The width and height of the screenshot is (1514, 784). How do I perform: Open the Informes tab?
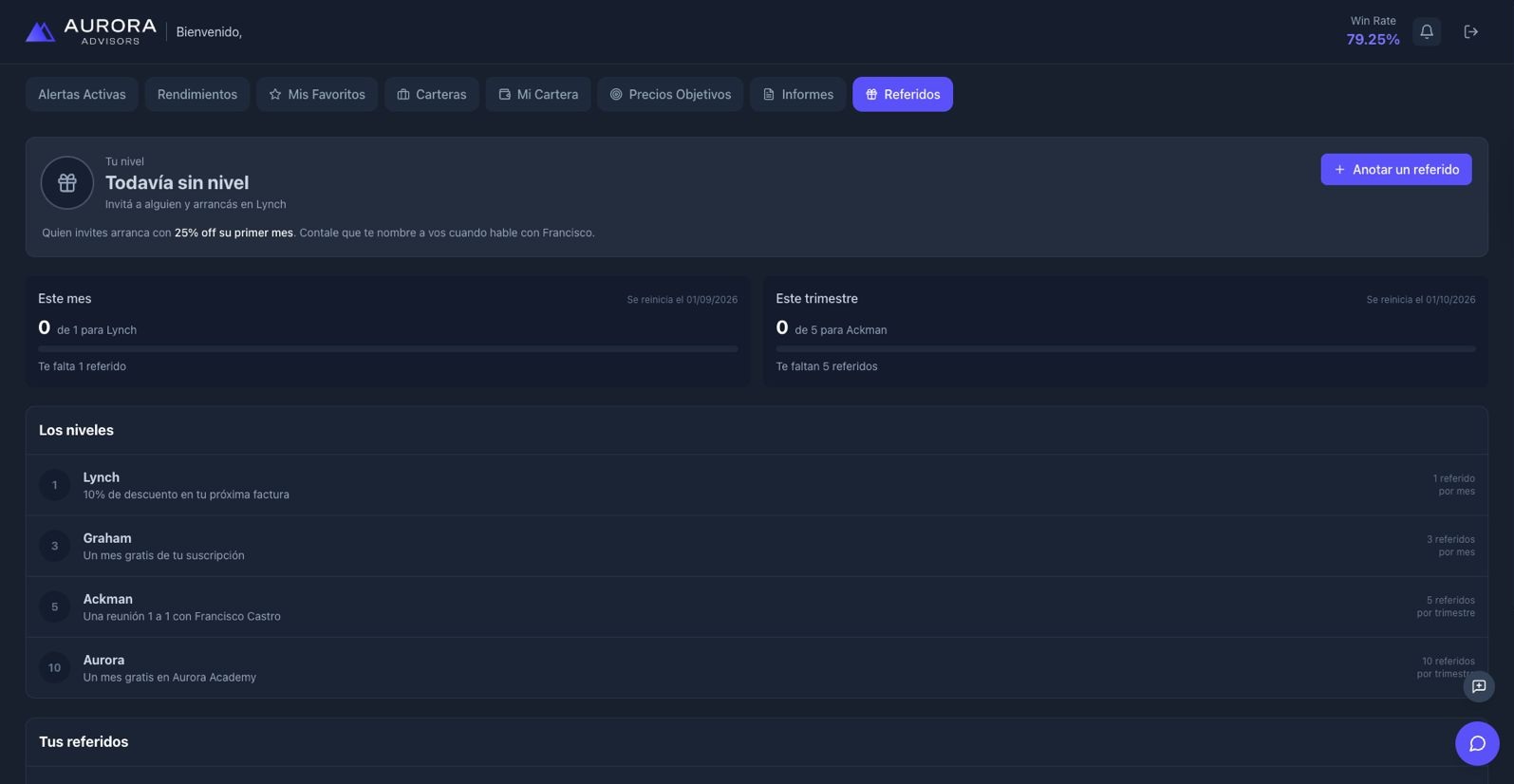point(797,94)
